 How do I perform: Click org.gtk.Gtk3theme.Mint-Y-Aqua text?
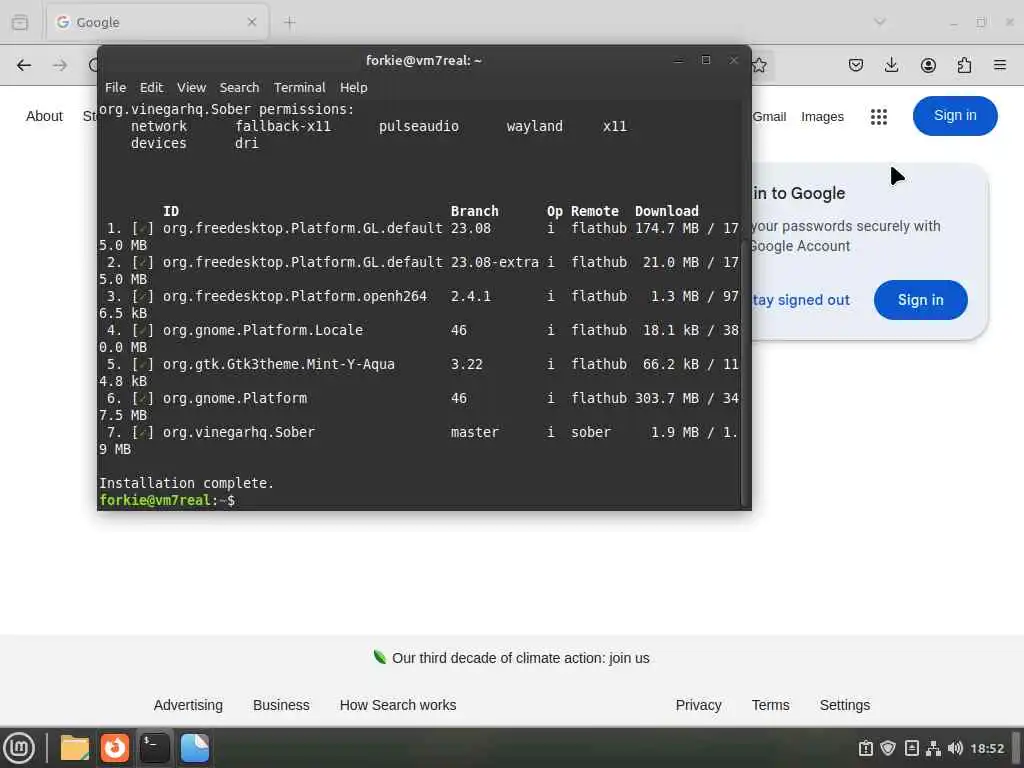279,364
